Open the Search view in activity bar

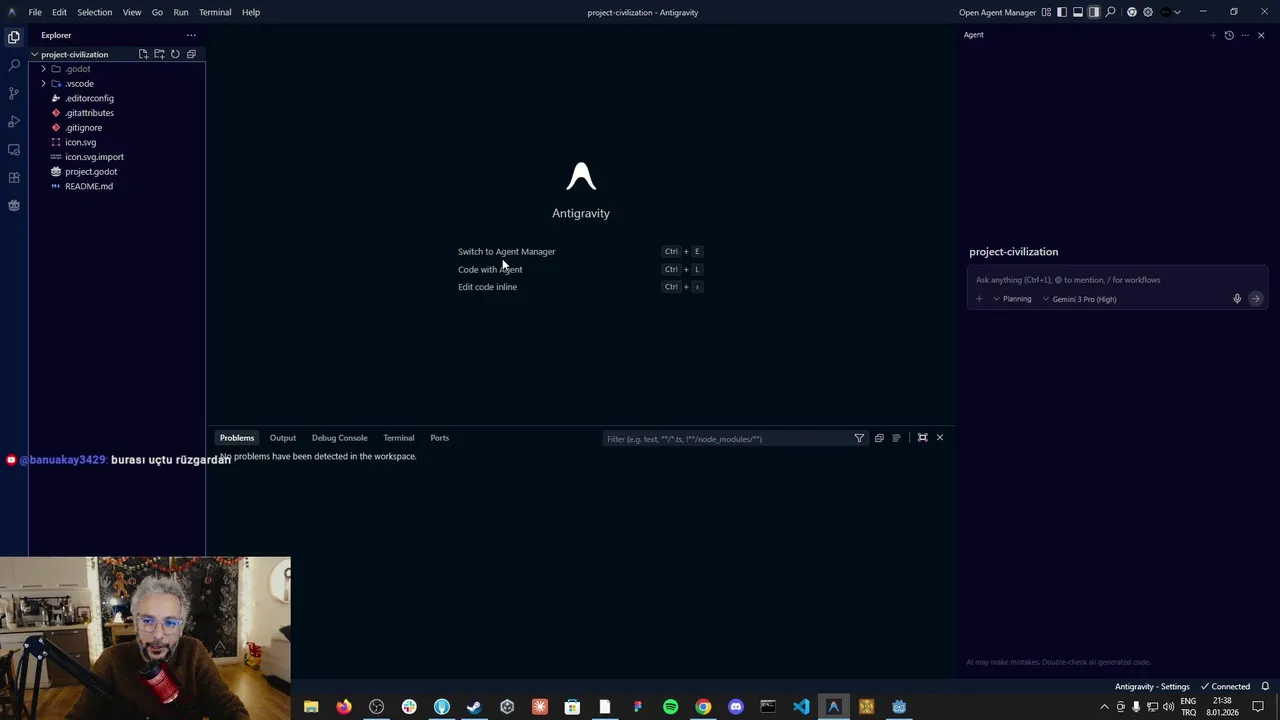point(14,65)
